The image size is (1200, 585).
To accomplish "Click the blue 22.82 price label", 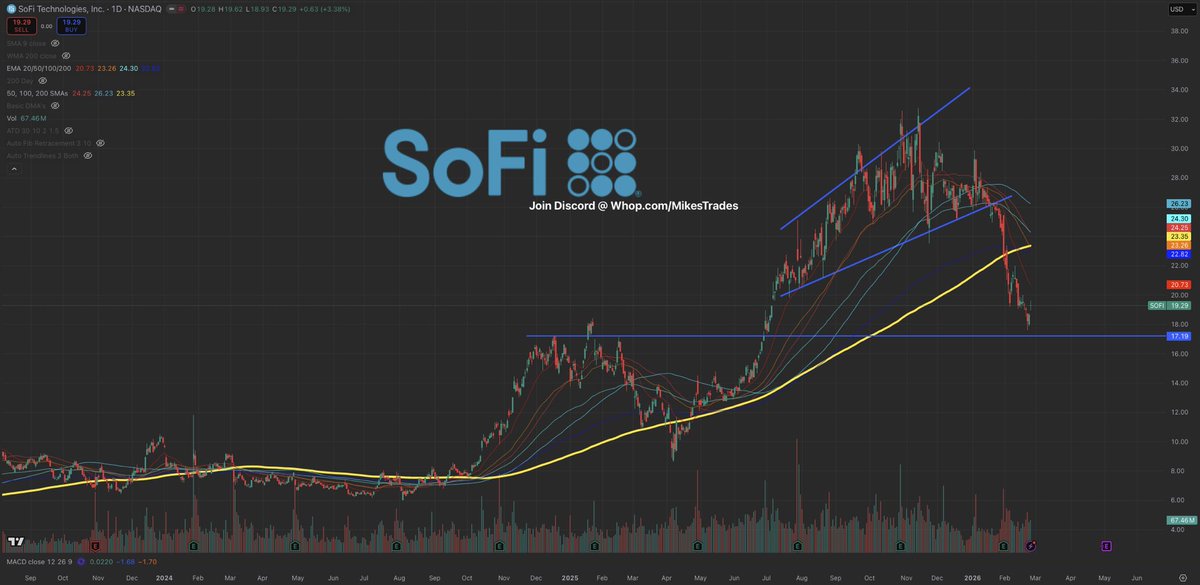I will [x=1181, y=254].
